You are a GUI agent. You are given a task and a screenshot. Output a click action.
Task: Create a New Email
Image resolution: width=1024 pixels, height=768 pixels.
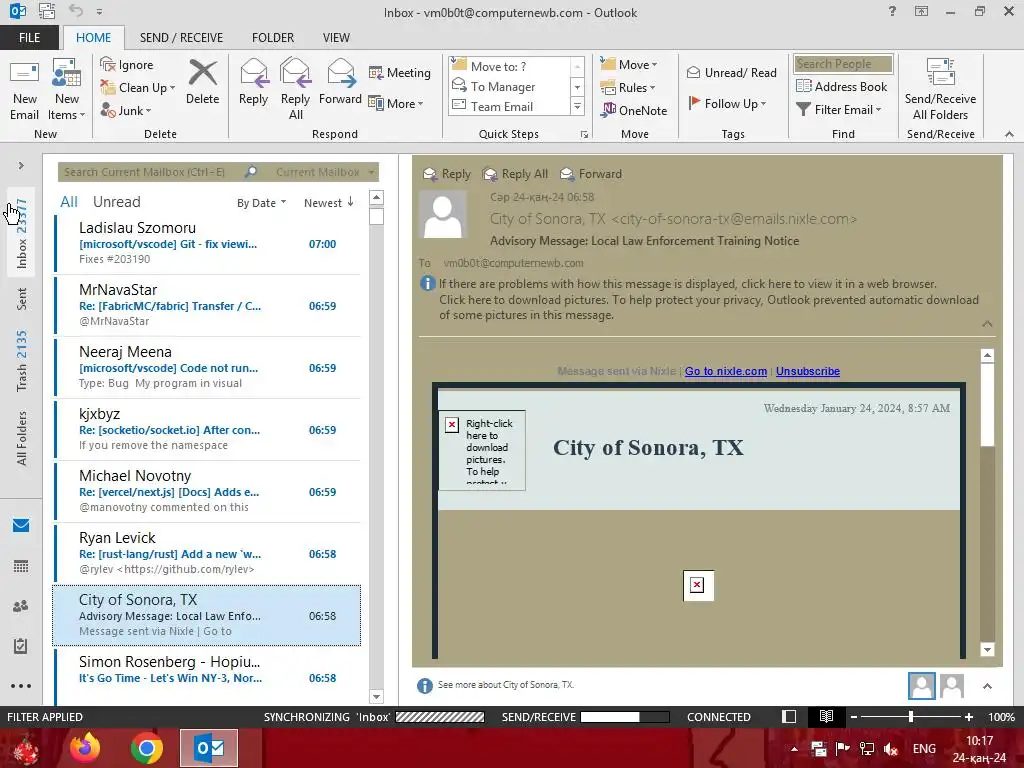pyautogui.click(x=24, y=90)
